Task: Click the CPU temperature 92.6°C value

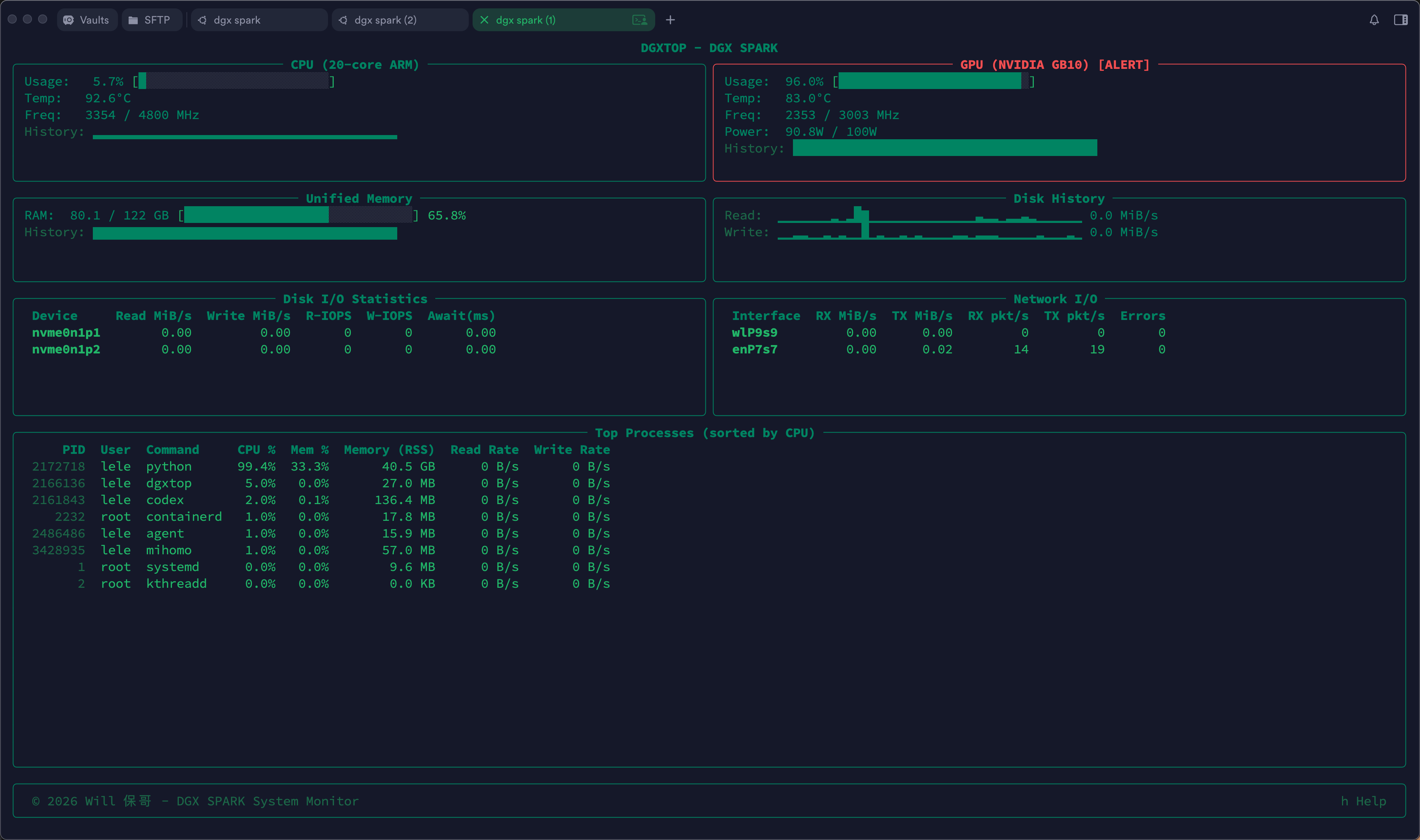Action: pos(108,98)
